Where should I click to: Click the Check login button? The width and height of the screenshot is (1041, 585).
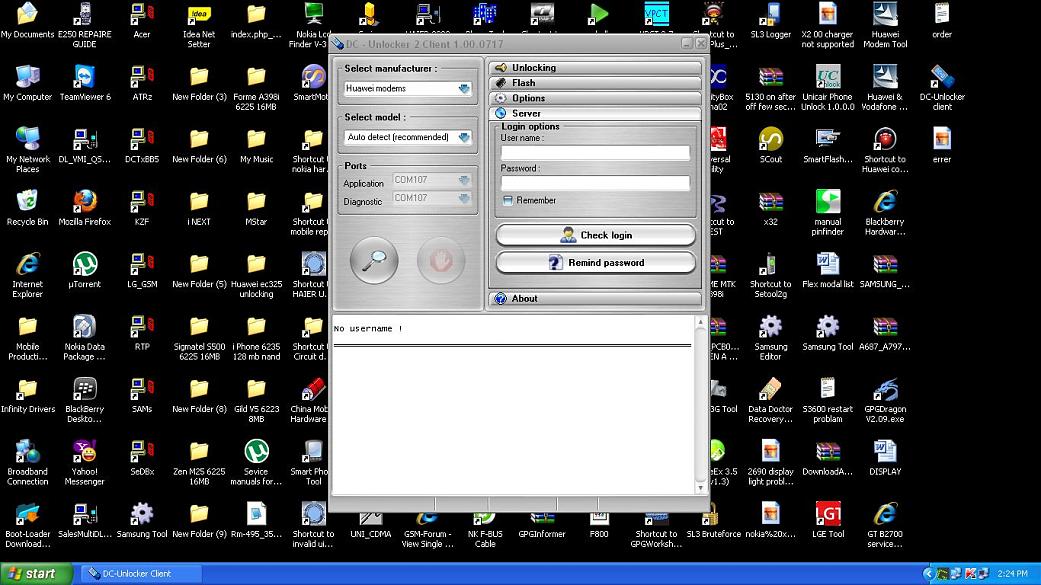click(x=595, y=235)
